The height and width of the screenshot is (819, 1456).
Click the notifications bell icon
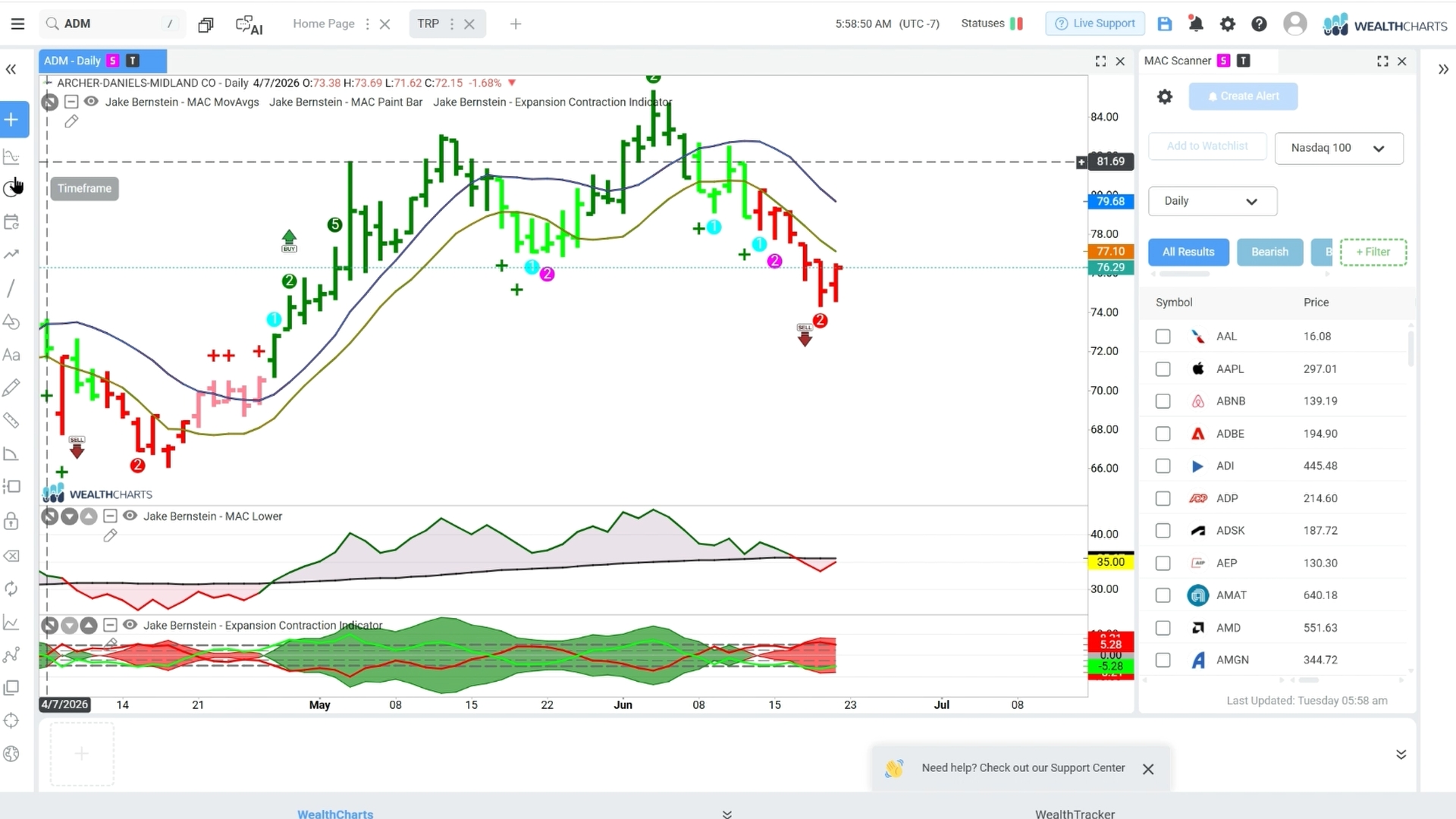coord(1196,24)
